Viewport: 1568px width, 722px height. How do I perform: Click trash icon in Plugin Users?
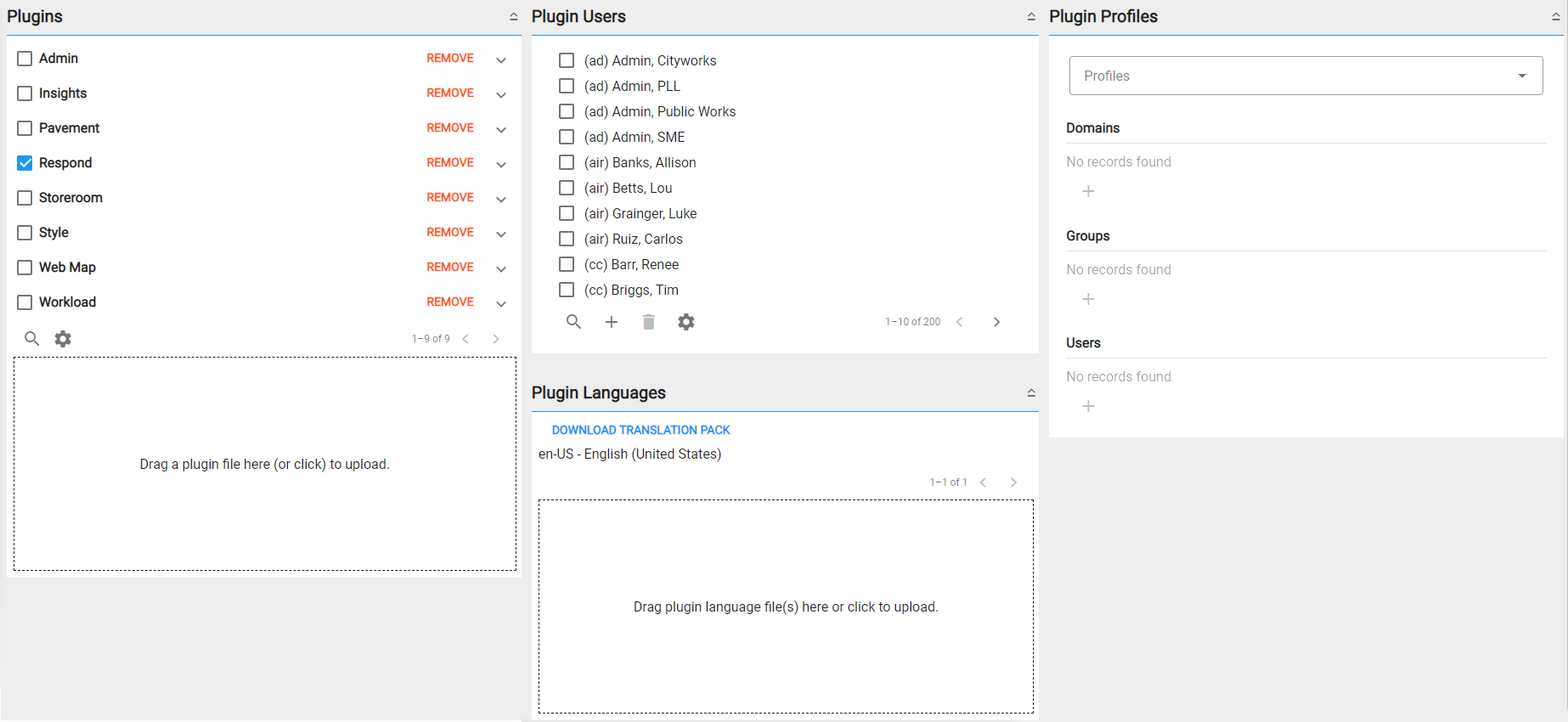[x=649, y=322]
